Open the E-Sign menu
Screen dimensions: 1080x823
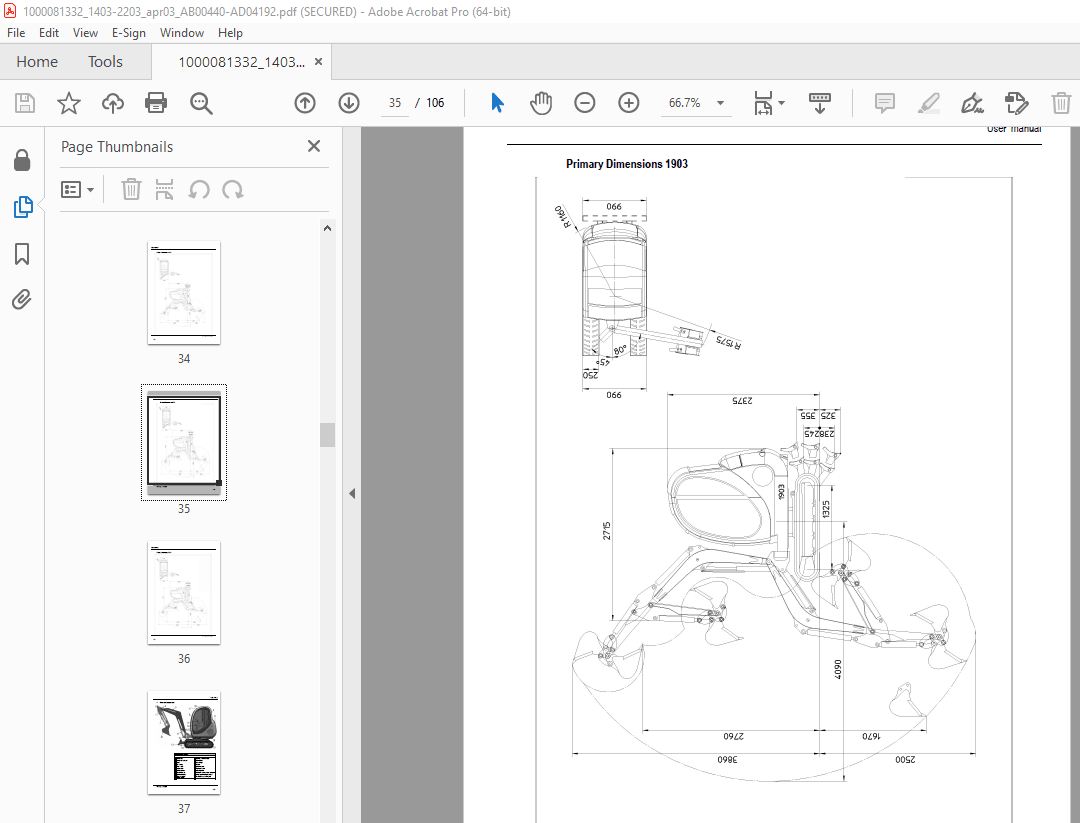129,32
